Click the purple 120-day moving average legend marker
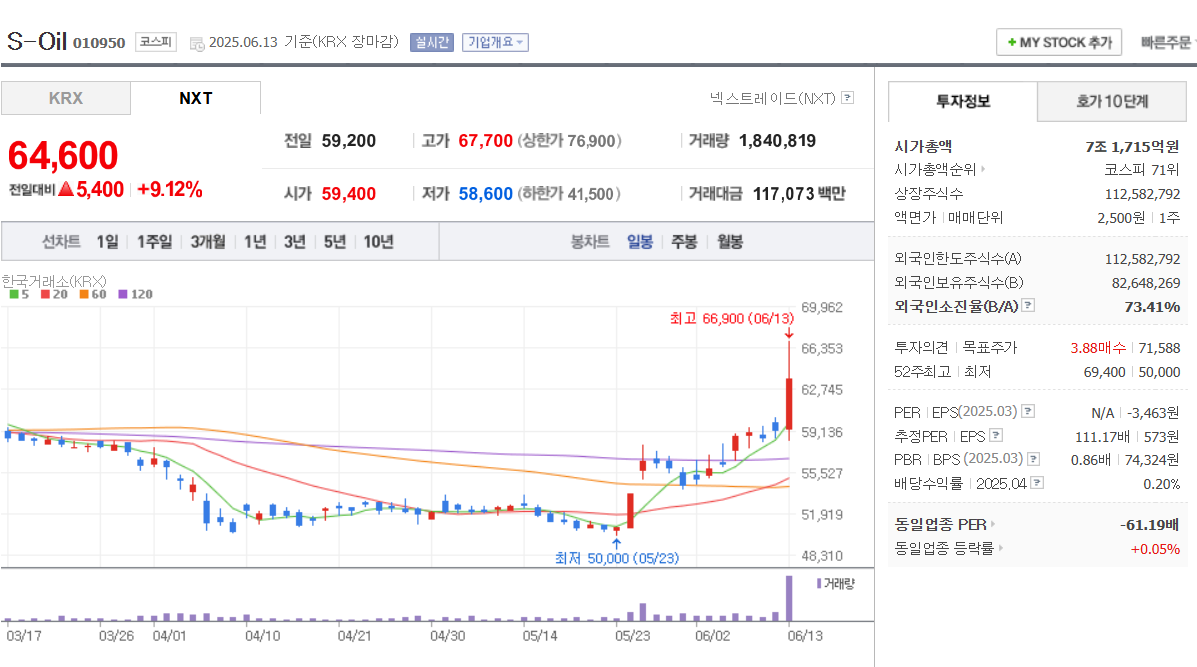1197x667 pixels. (123, 294)
